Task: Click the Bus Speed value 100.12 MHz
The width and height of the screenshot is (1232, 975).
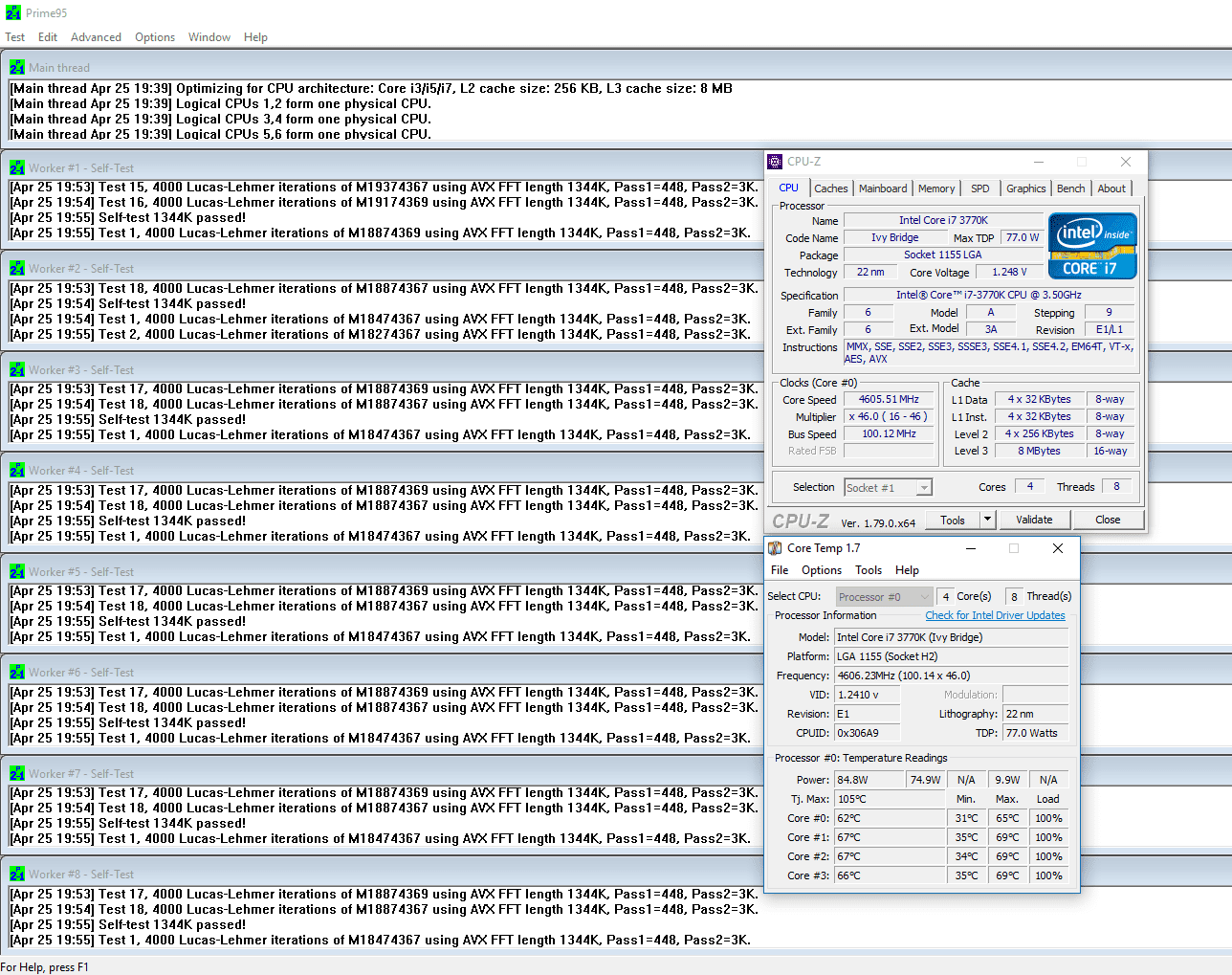Action: pos(889,434)
